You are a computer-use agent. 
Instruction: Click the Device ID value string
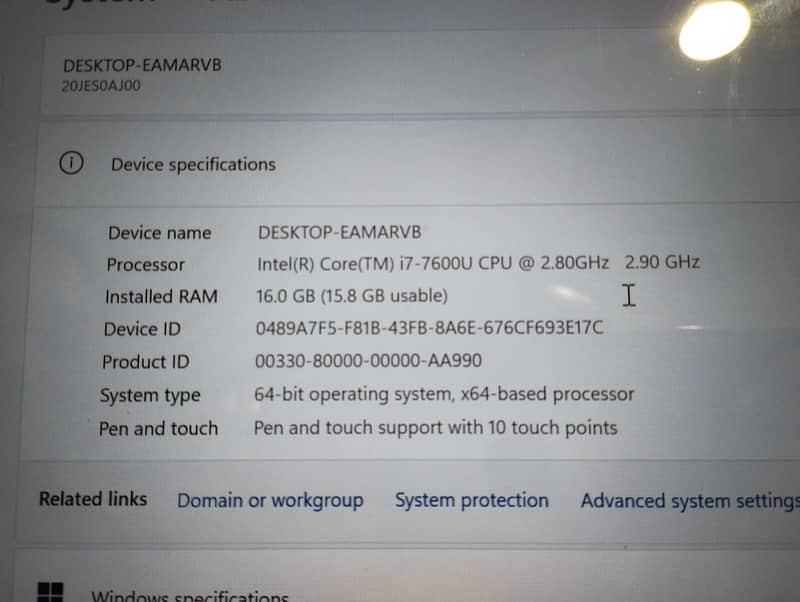tap(429, 328)
